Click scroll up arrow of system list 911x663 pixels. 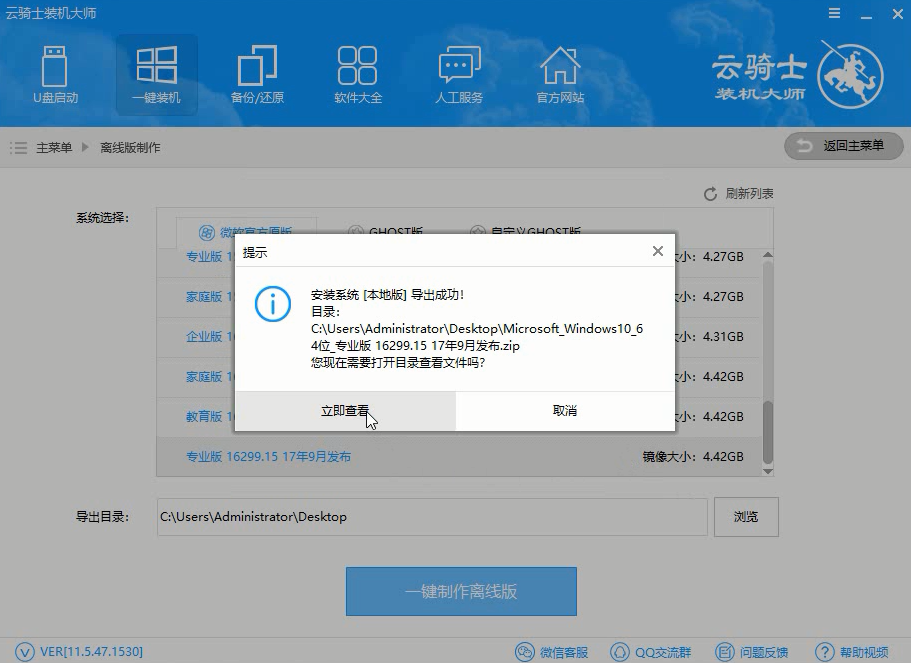tap(767, 255)
